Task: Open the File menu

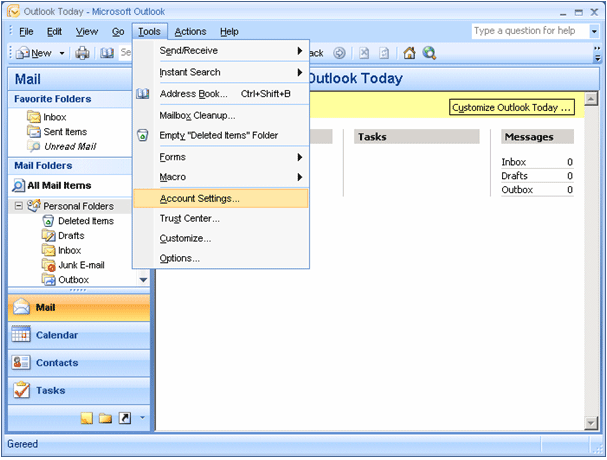Action: tap(26, 31)
